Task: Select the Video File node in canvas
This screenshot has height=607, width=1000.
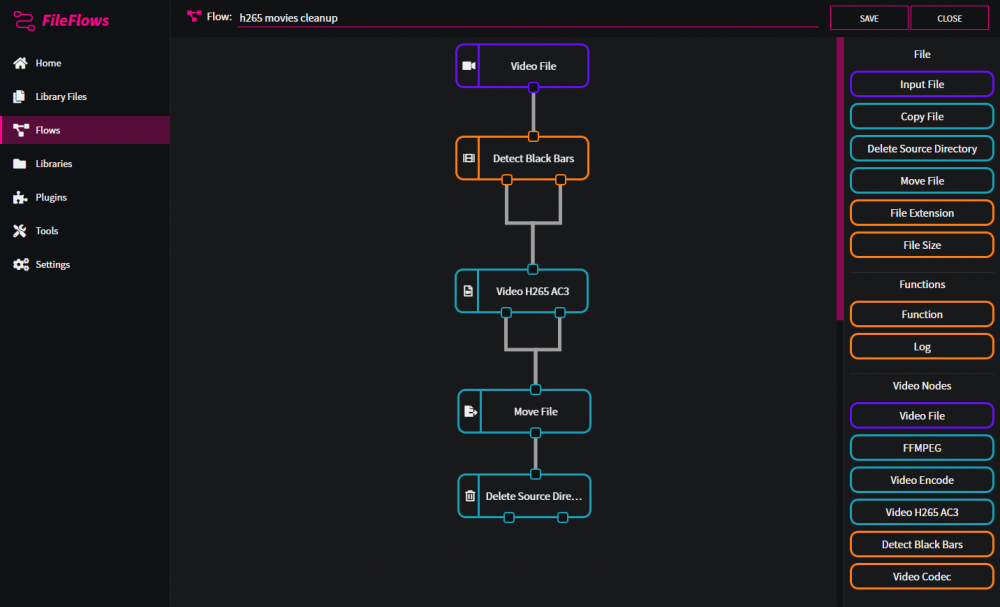Action: point(522,66)
